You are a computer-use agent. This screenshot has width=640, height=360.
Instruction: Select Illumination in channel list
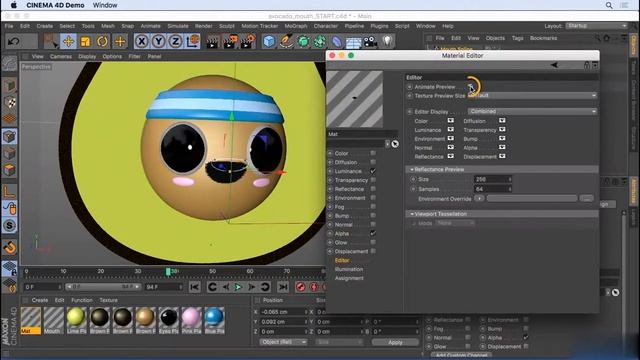pos(349,269)
